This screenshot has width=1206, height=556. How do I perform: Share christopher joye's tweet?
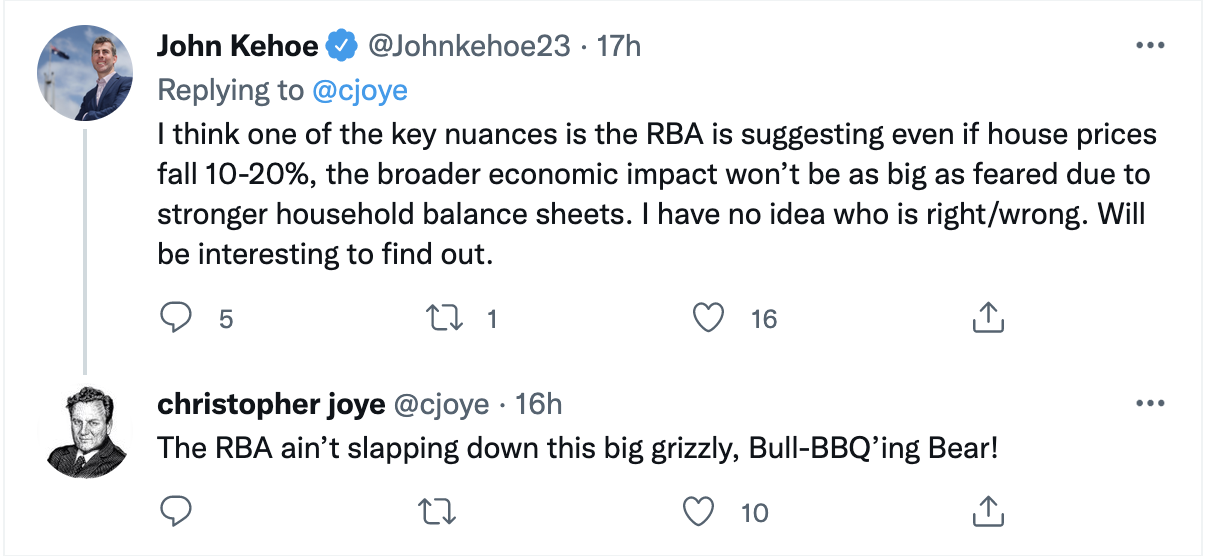pos(987,512)
